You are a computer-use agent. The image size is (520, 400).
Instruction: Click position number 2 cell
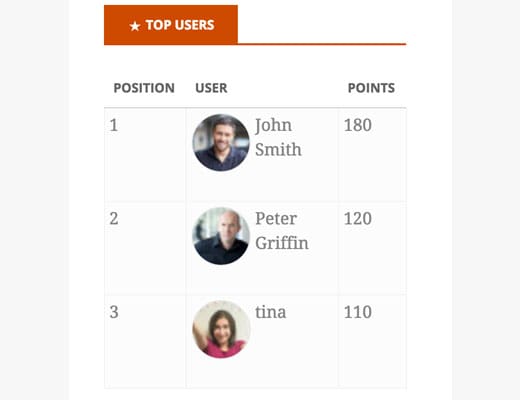coord(145,248)
